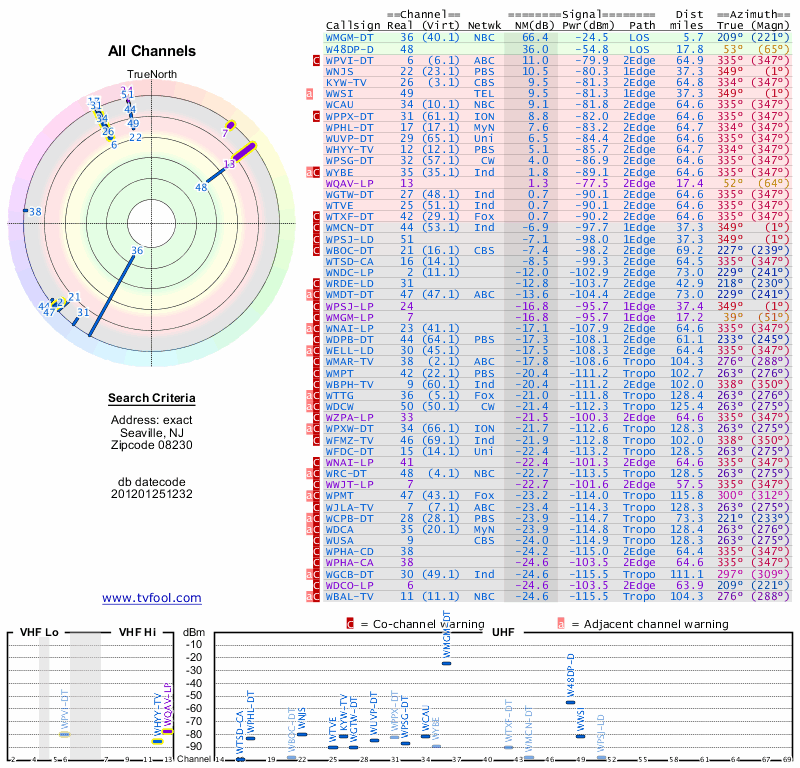This screenshot has height=768, width=800.
Task: Click the WMGM-DT callsign in the table
Action: tap(349, 37)
